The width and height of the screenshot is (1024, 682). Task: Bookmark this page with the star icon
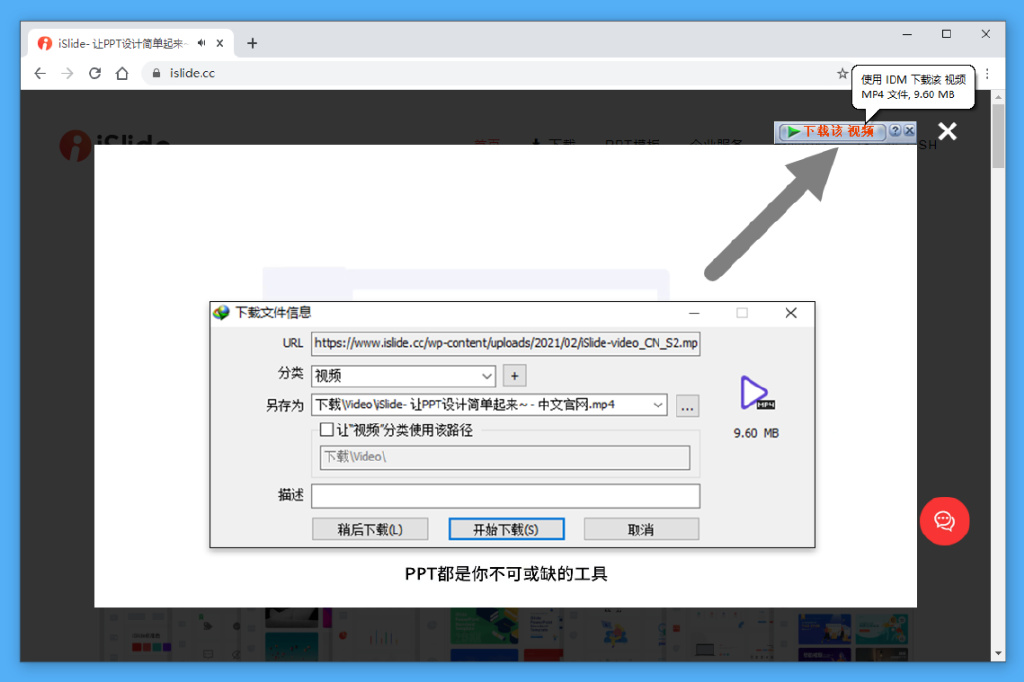click(842, 73)
